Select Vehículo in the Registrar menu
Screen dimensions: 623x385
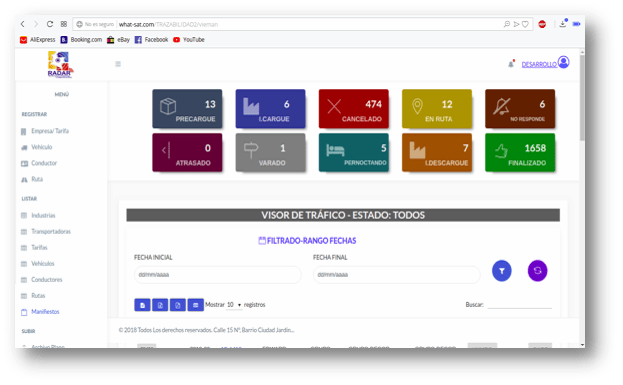(41, 147)
